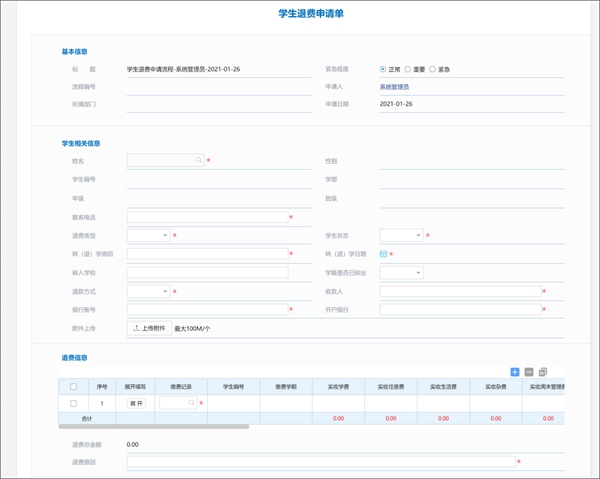600x479 pixels.
Task: Open the 系统管理员 applicant link
Action: [x=394, y=87]
